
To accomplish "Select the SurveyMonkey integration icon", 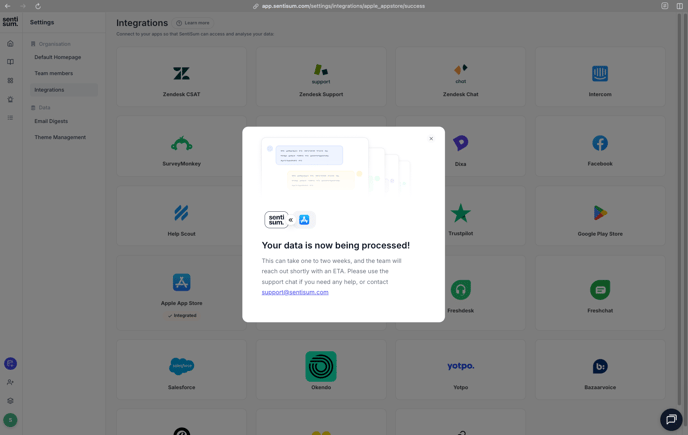I will (181, 143).
